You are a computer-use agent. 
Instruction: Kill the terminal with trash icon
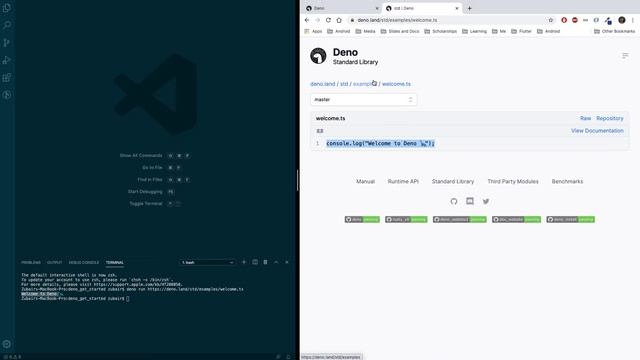pyautogui.click(x=265, y=262)
